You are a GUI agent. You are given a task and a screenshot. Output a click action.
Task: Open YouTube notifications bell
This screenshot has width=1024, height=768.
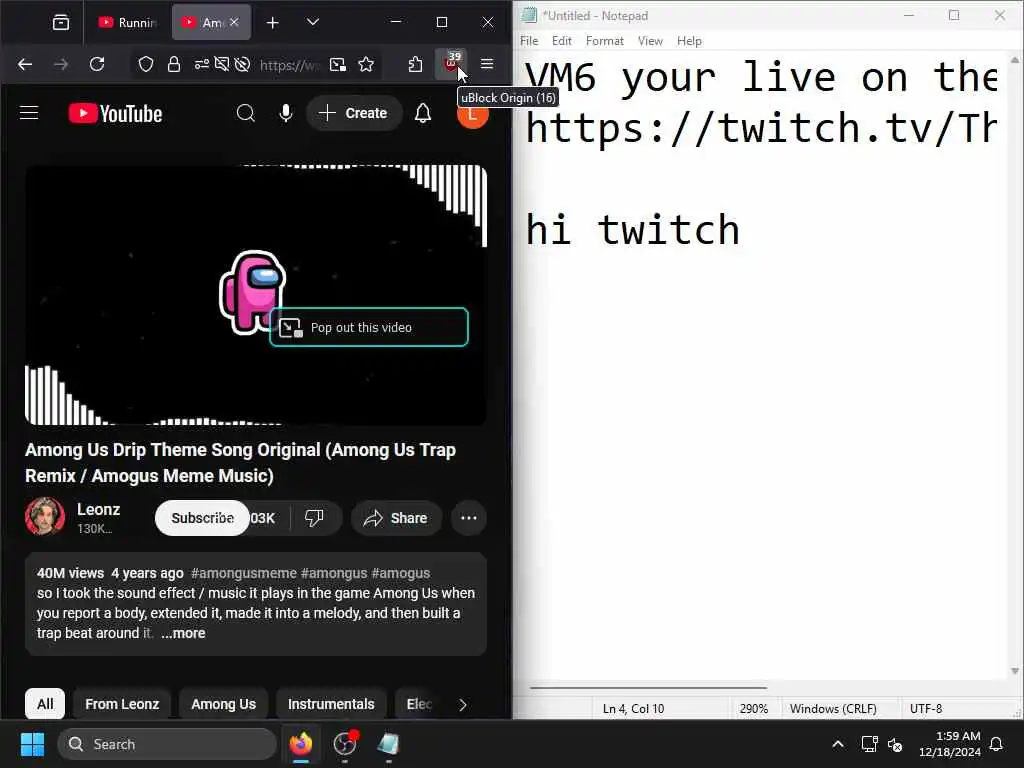(423, 113)
